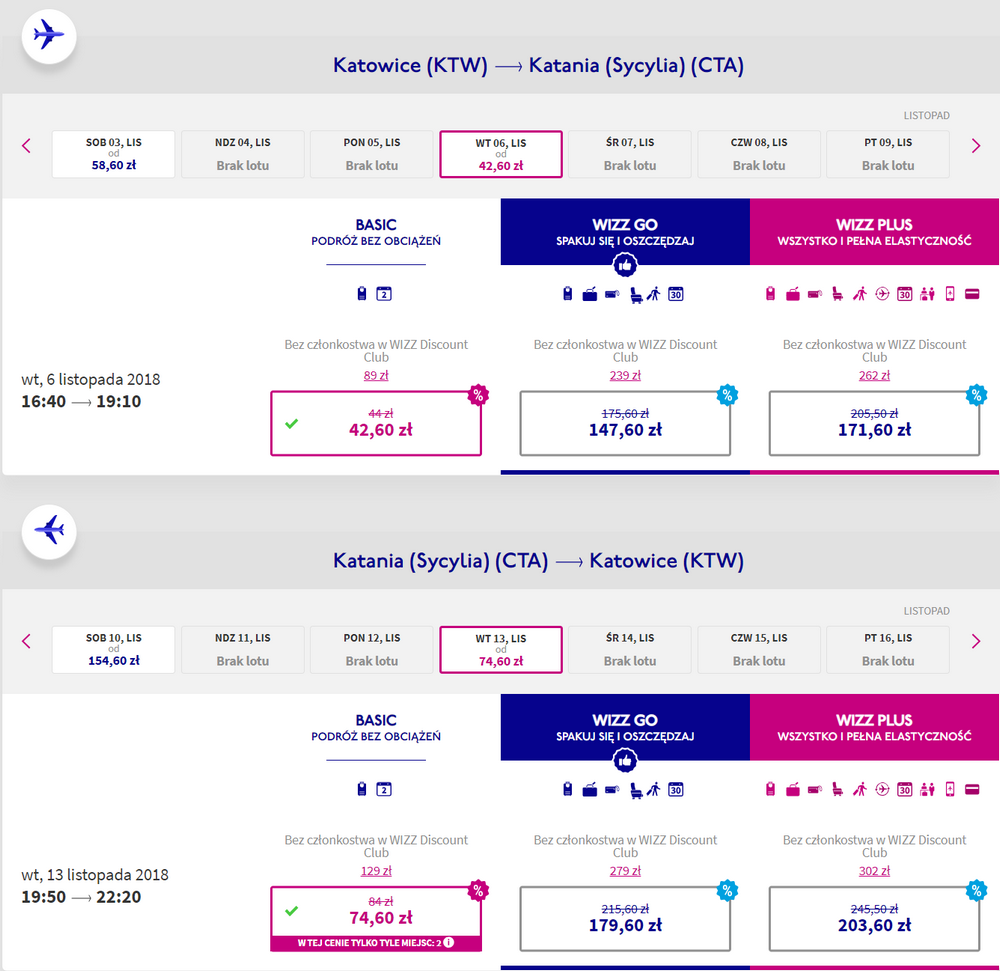1000x971 pixels.
Task: Click thumbs-up badge on return WIZZ GO
Action: pyautogui.click(x=625, y=760)
